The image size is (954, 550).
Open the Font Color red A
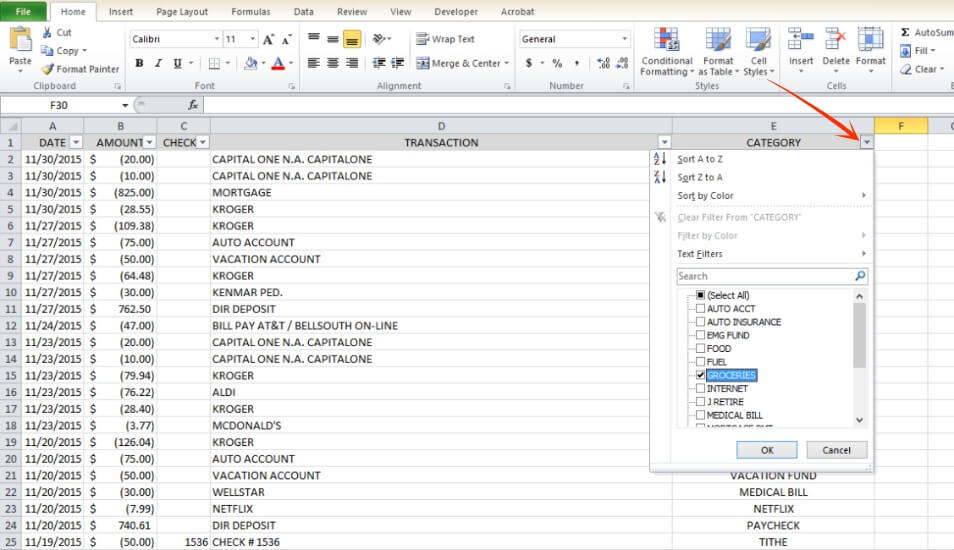[278, 63]
